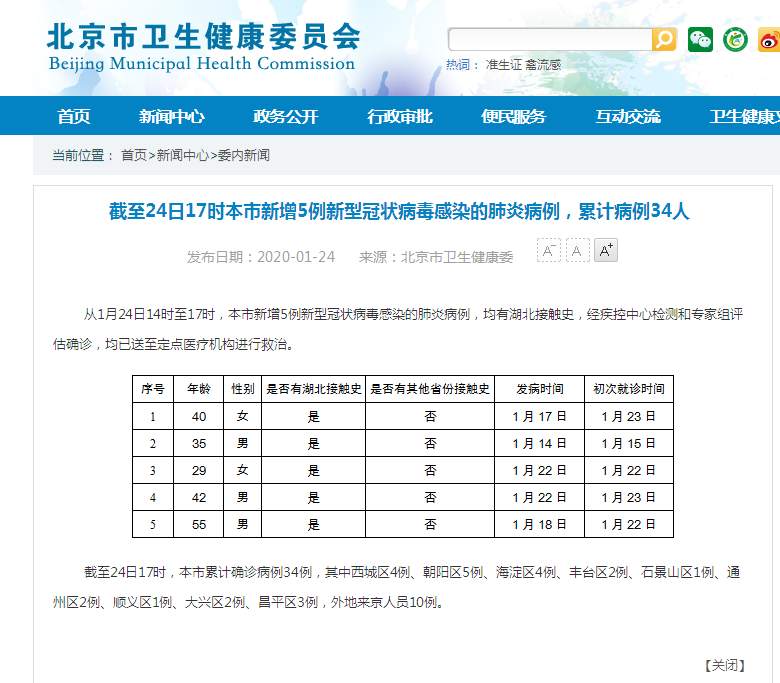Click the green round logo icon

(735, 40)
